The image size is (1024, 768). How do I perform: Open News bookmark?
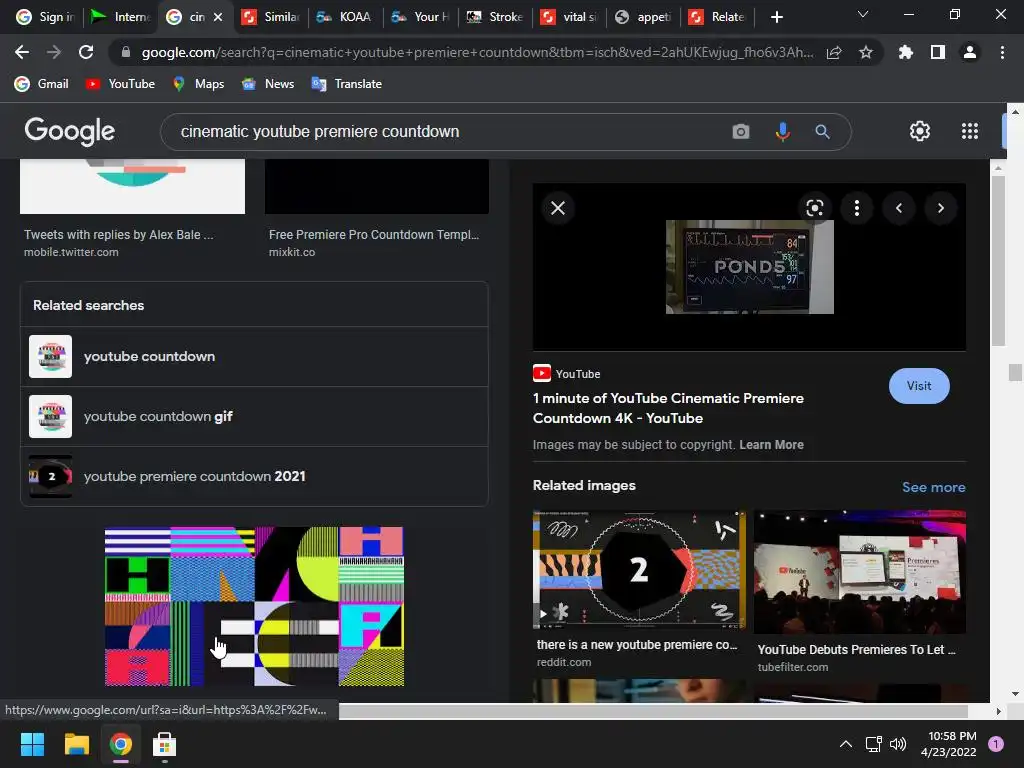pyautogui.click(x=268, y=84)
